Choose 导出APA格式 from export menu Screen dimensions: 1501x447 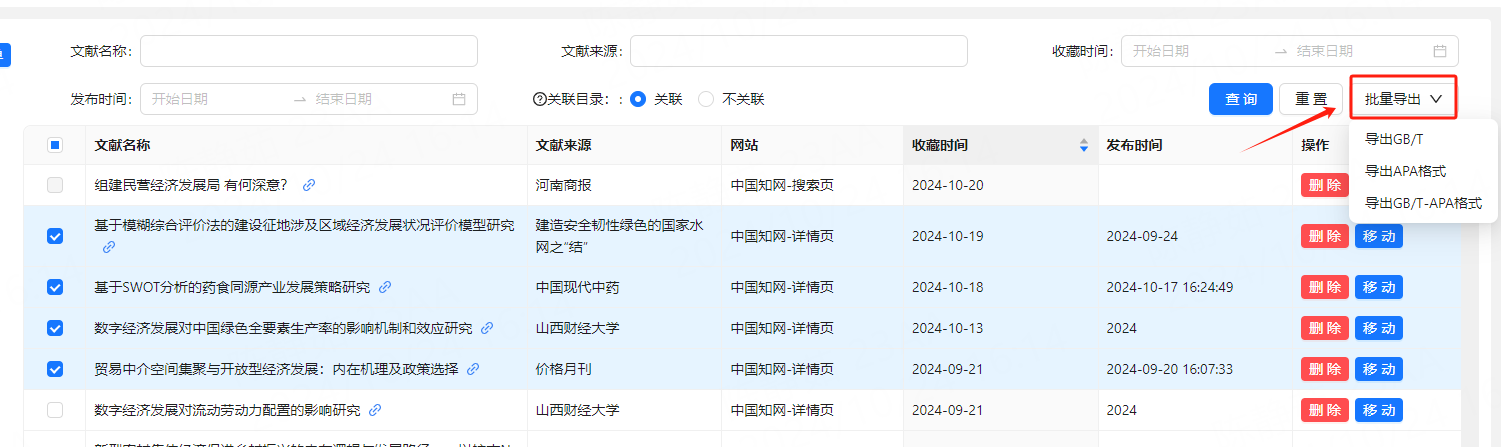click(1405, 171)
